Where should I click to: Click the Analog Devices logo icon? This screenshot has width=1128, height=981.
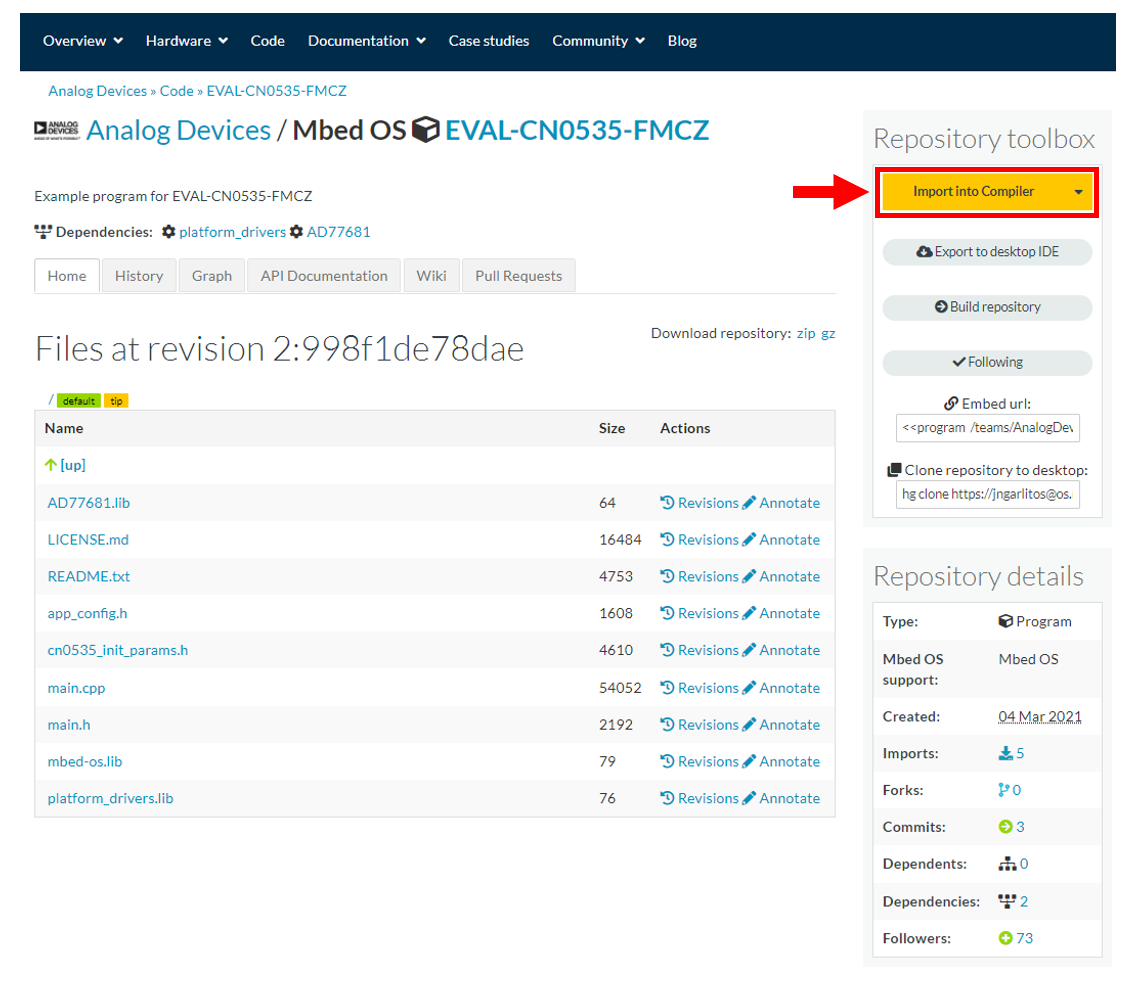[56, 130]
